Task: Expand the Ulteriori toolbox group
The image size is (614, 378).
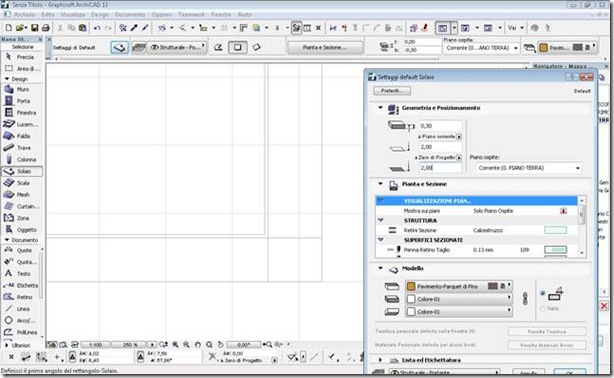Action: (x=7, y=345)
